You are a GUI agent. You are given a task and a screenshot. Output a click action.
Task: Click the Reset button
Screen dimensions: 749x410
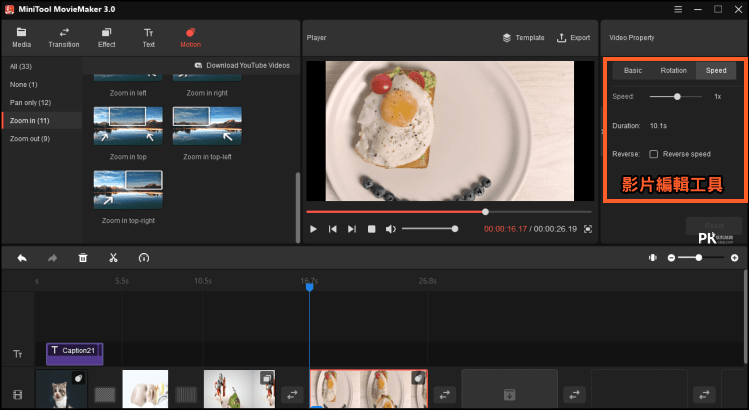714,226
